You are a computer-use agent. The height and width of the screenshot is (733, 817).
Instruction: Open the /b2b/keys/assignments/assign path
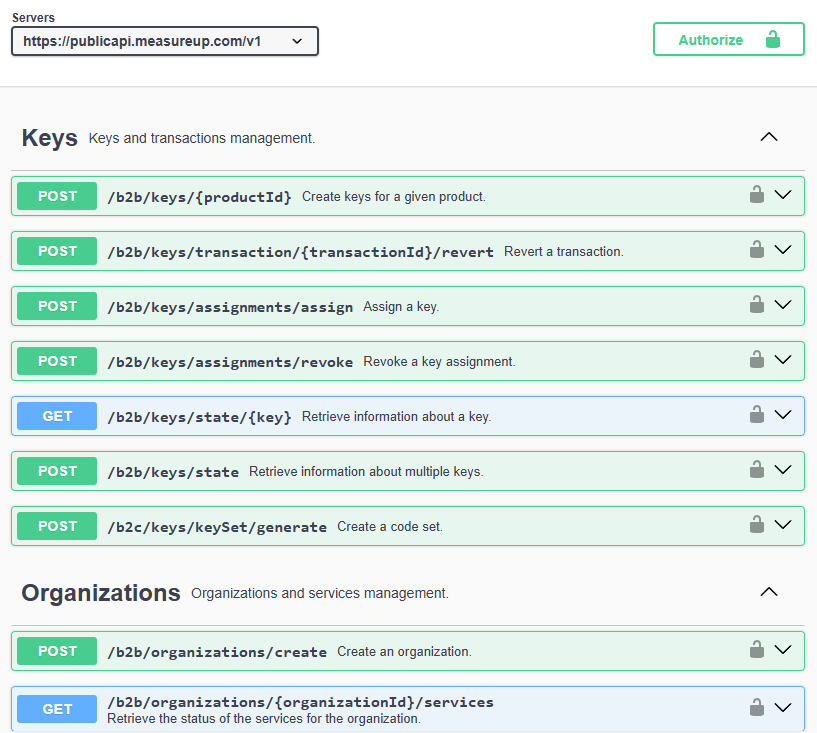[x=230, y=307]
